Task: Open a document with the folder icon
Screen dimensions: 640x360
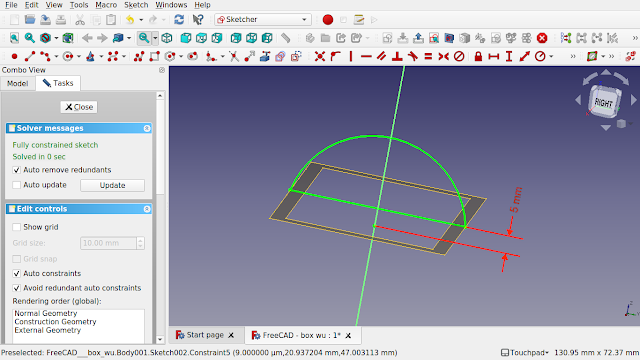Action: tap(30, 20)
